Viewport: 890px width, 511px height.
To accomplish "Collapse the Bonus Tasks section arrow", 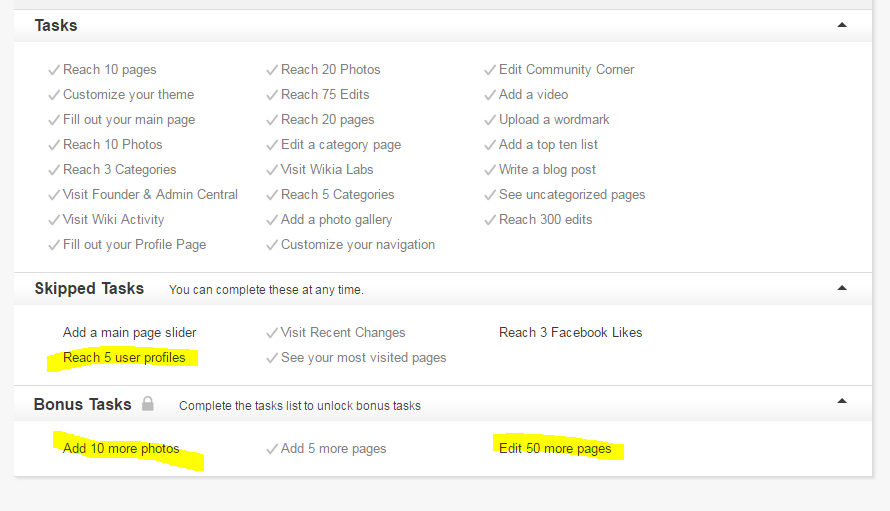I will 842,402.
